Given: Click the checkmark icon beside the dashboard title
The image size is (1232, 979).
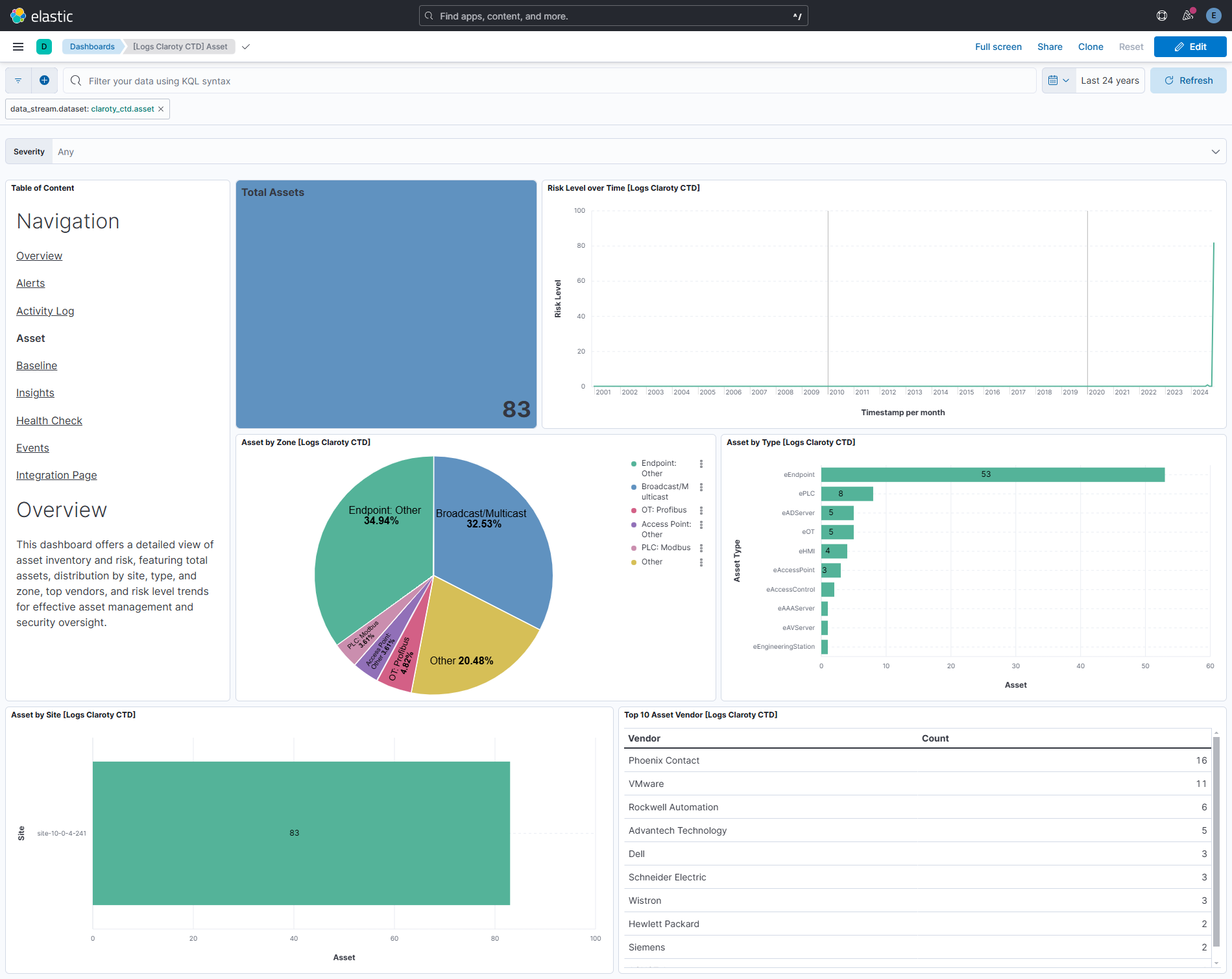Looking at the screenshot, I should click(245, 47).
